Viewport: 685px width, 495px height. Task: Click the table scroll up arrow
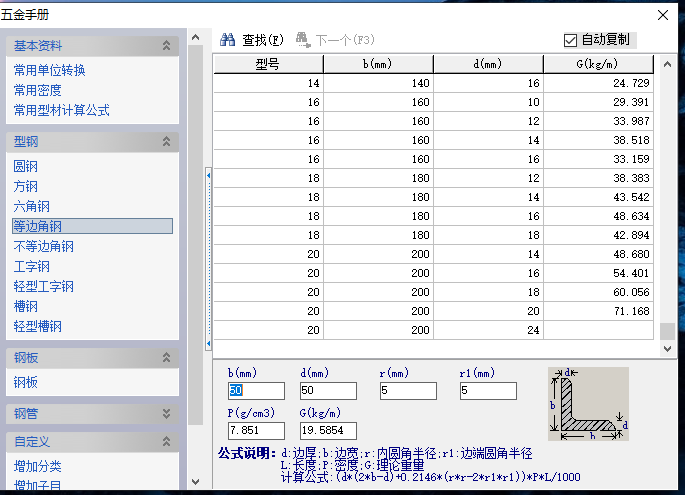coord(668,65)
